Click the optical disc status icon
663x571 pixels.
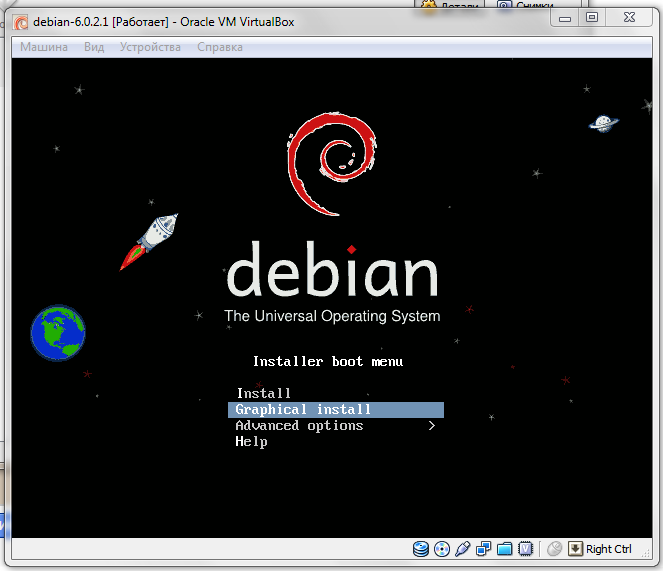coord(442,549)
